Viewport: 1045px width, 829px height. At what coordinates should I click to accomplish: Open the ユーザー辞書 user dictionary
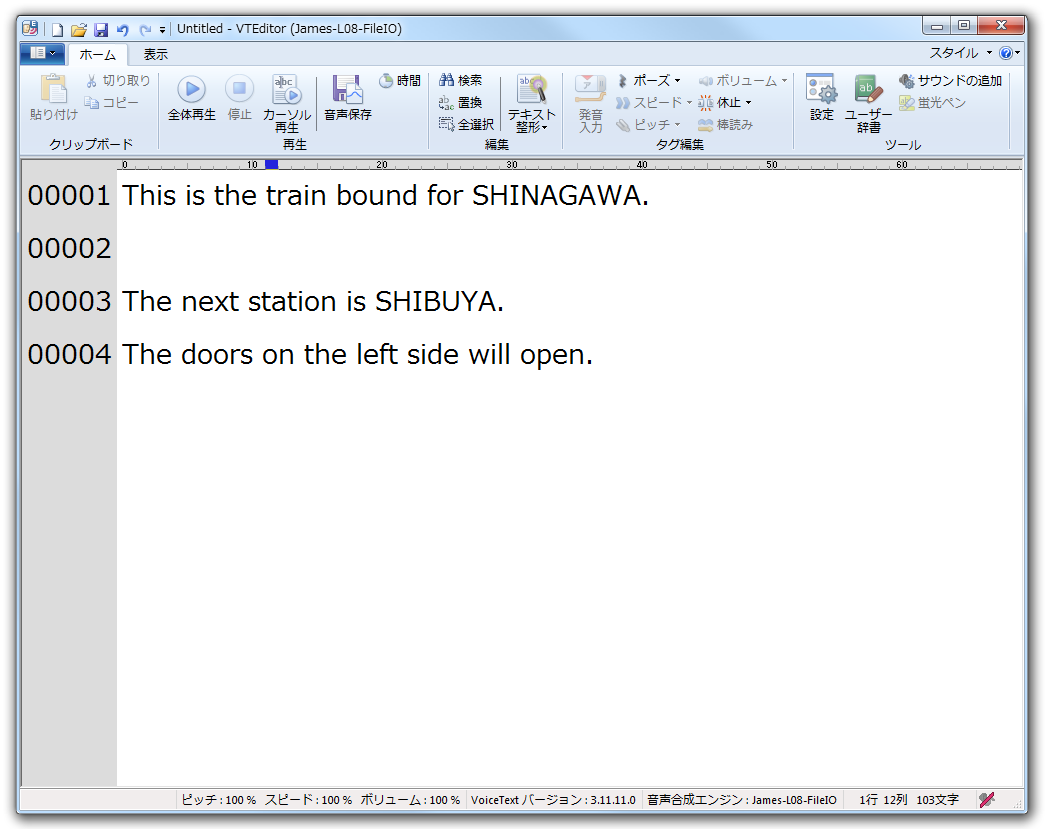click(868, 92)
